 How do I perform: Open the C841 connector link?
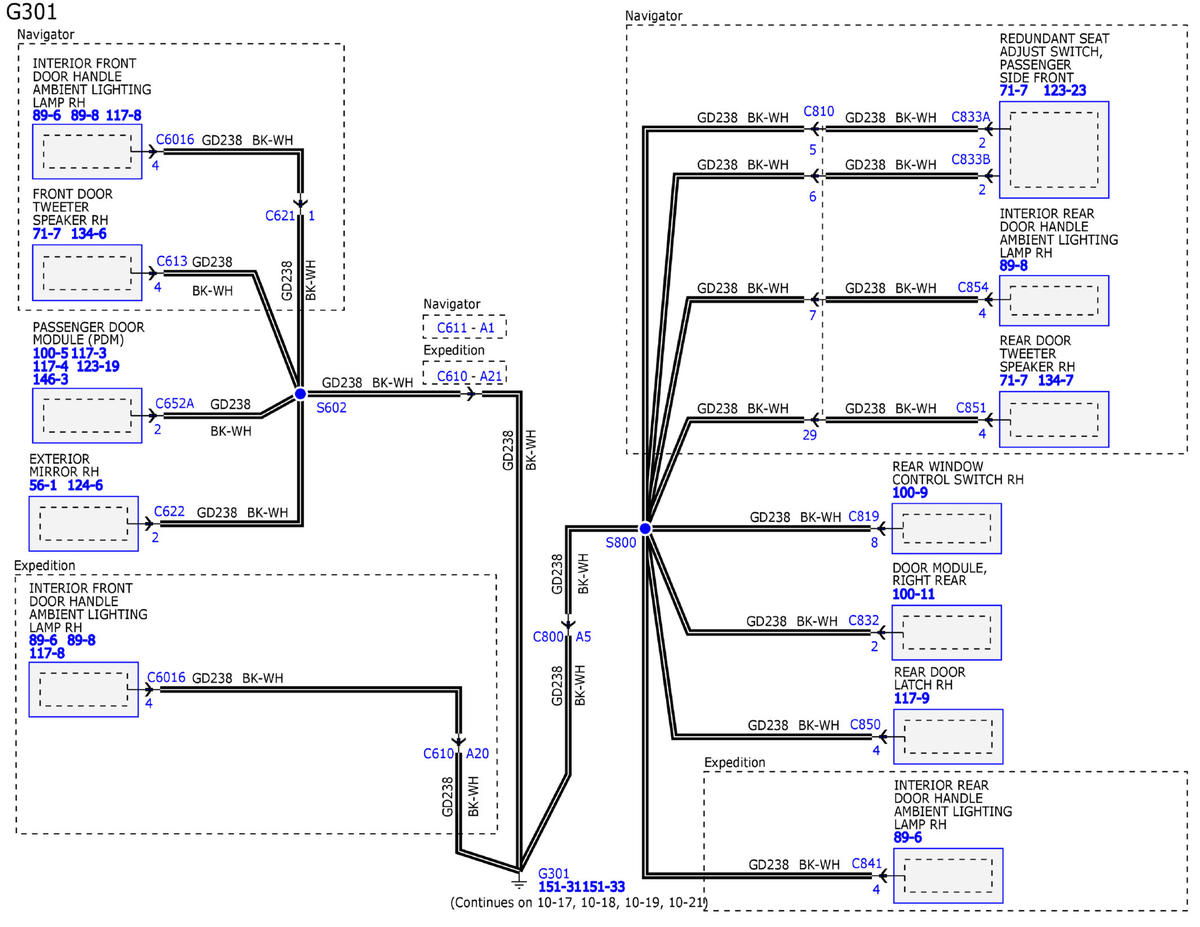coord(866,862)
